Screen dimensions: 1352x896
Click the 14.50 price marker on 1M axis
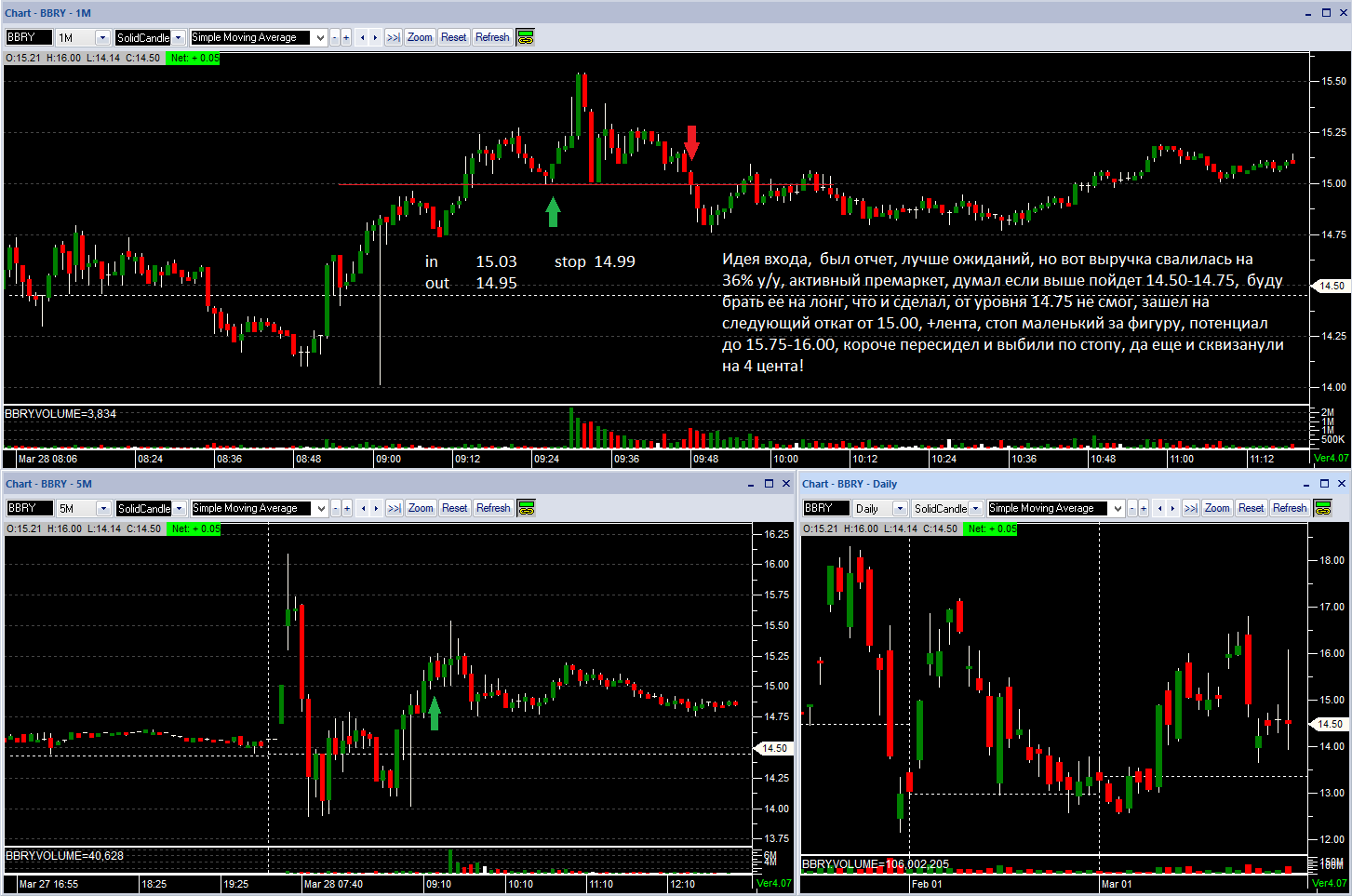tap(1331, 286)
